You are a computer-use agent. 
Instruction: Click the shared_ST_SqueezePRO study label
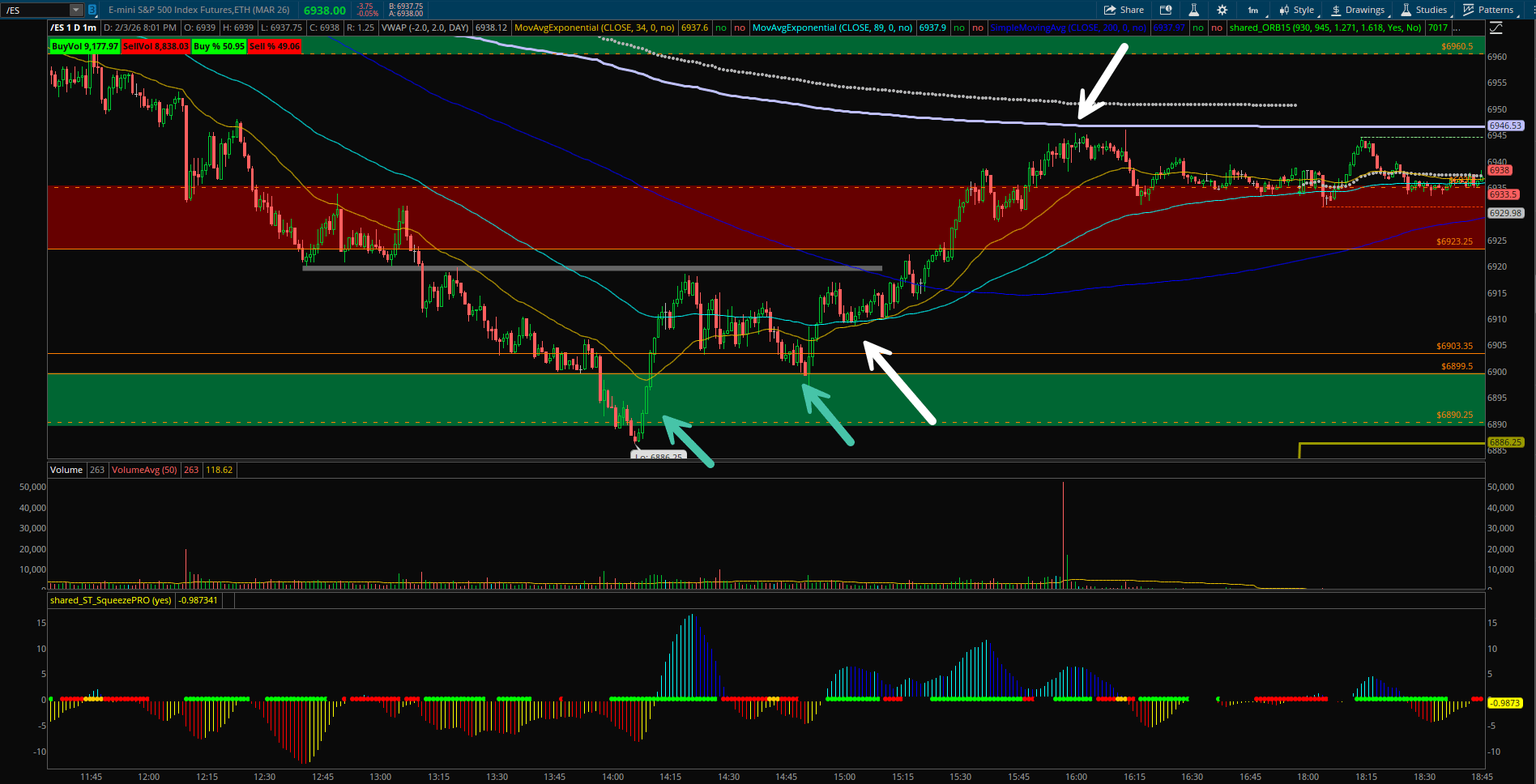pos(110,600)
